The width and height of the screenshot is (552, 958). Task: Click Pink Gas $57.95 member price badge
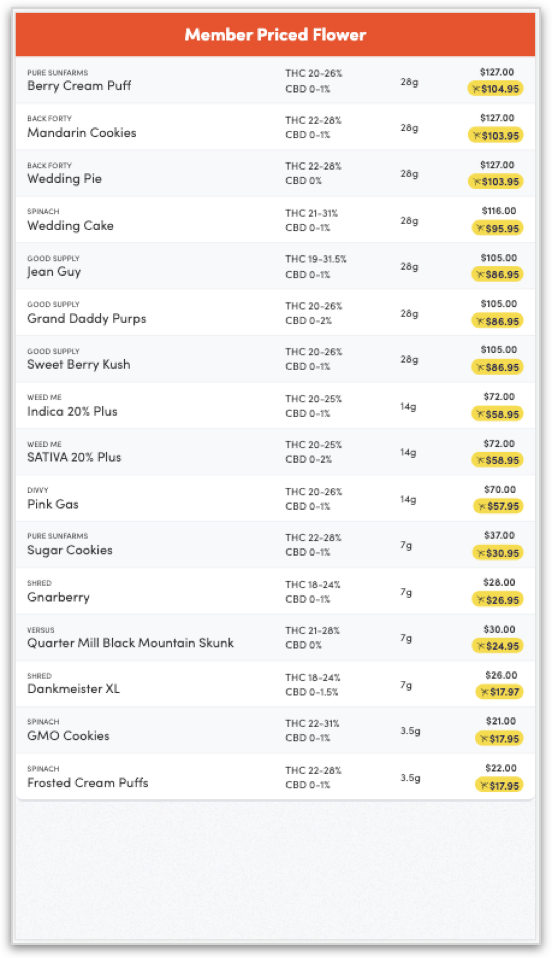click(x=498, y=506)
